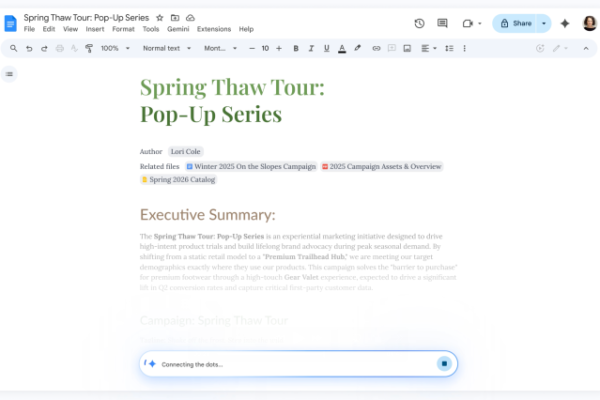The image size is (600, 400).
Task: Star the Spring Thaw Tour document
Action: click(160, 18)
